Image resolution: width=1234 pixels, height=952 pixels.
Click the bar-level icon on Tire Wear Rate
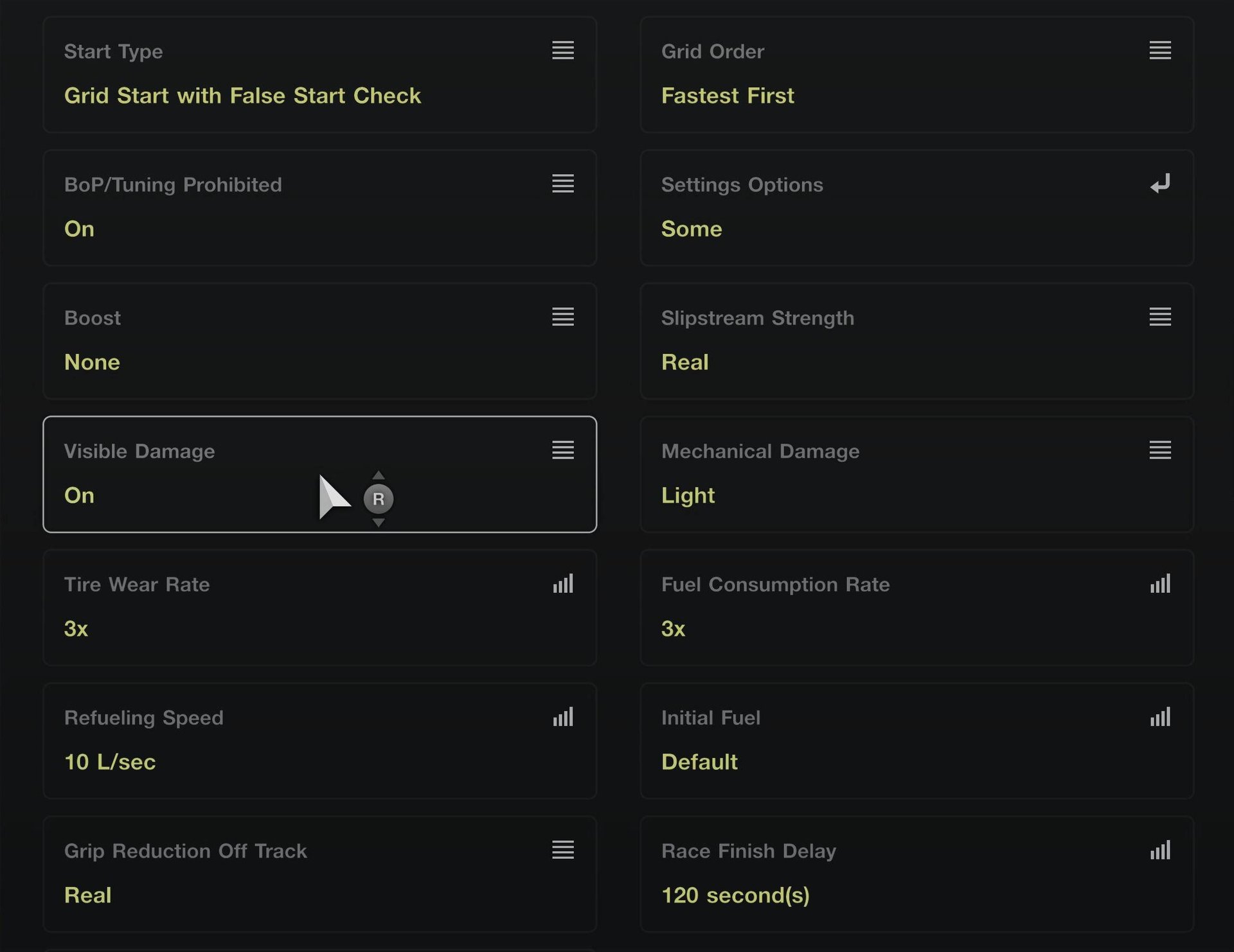click(x=562, y=584)
